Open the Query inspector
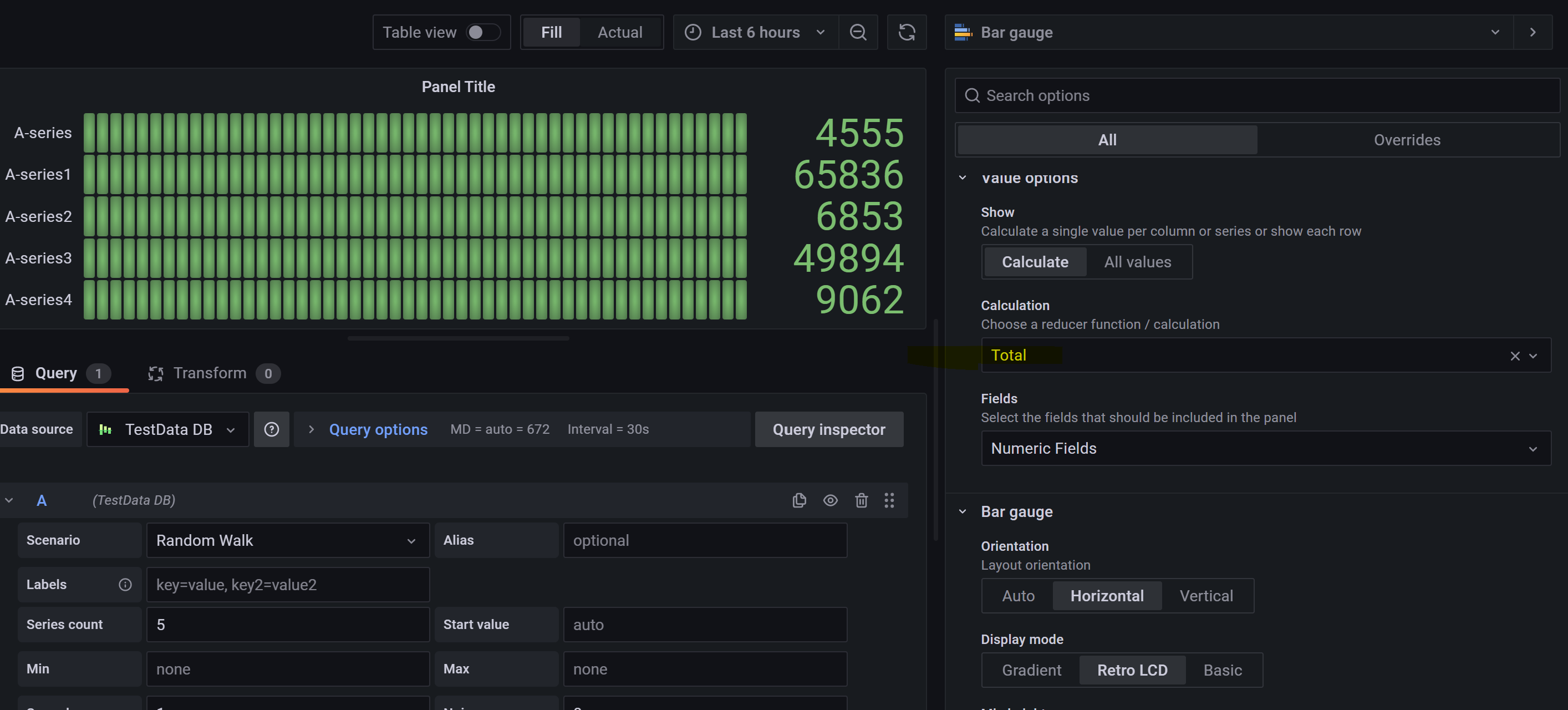 [x=828, y=429]
